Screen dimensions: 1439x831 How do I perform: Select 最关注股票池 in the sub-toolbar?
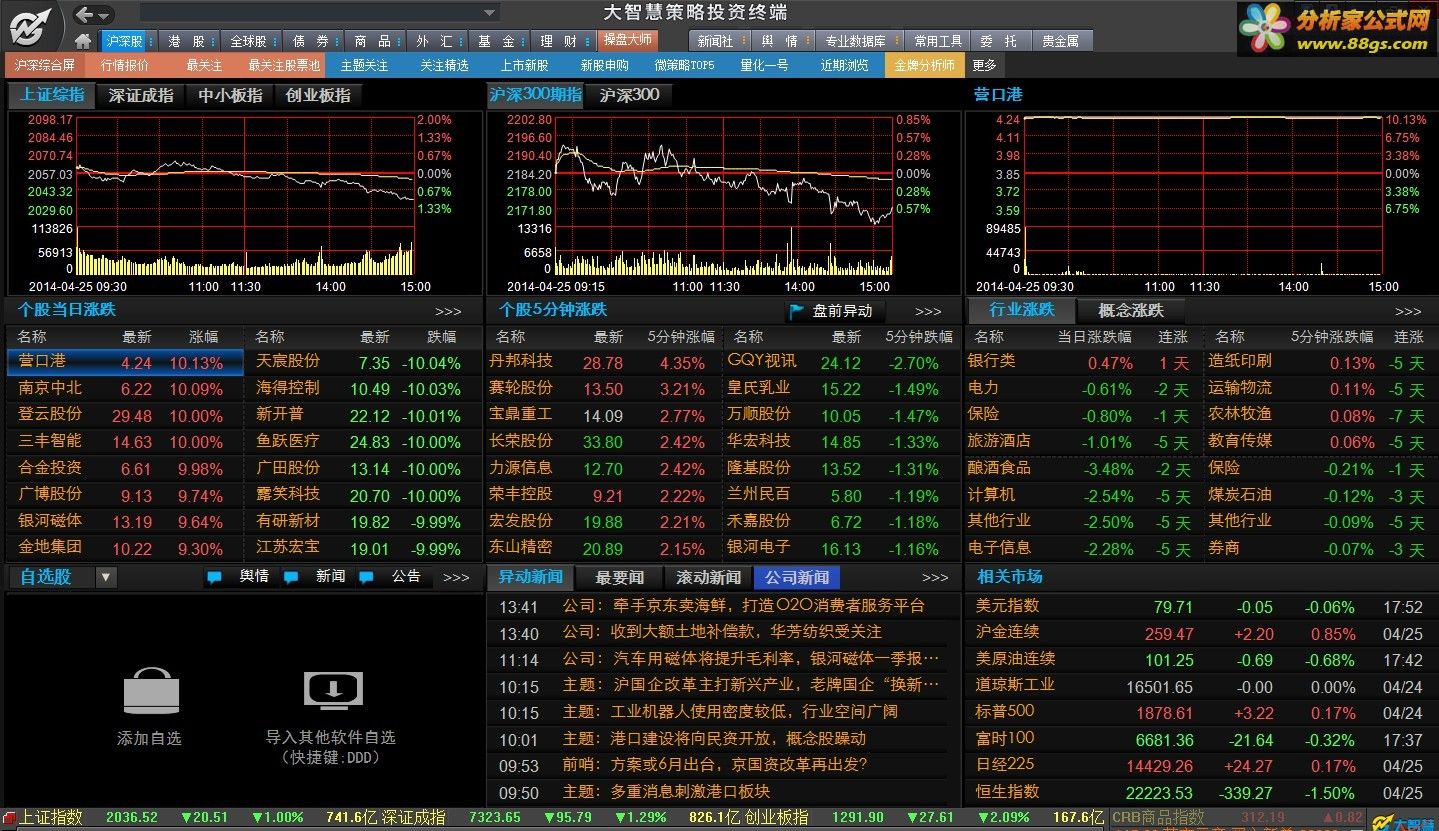[285, 66]
